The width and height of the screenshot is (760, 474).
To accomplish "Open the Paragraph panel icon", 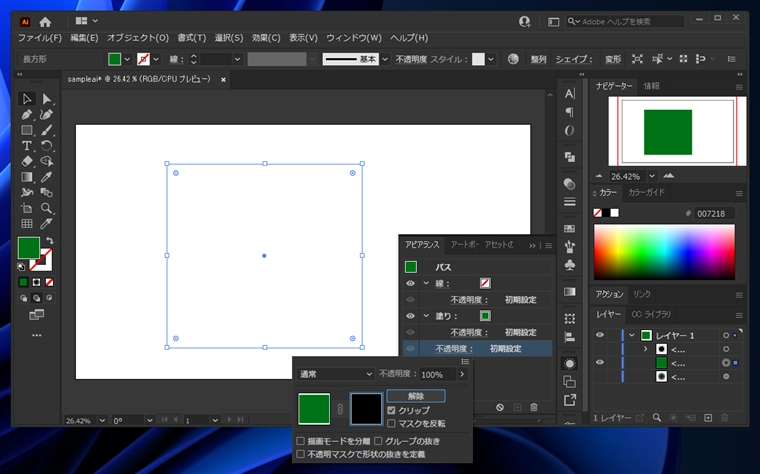I will click(570, 112).
